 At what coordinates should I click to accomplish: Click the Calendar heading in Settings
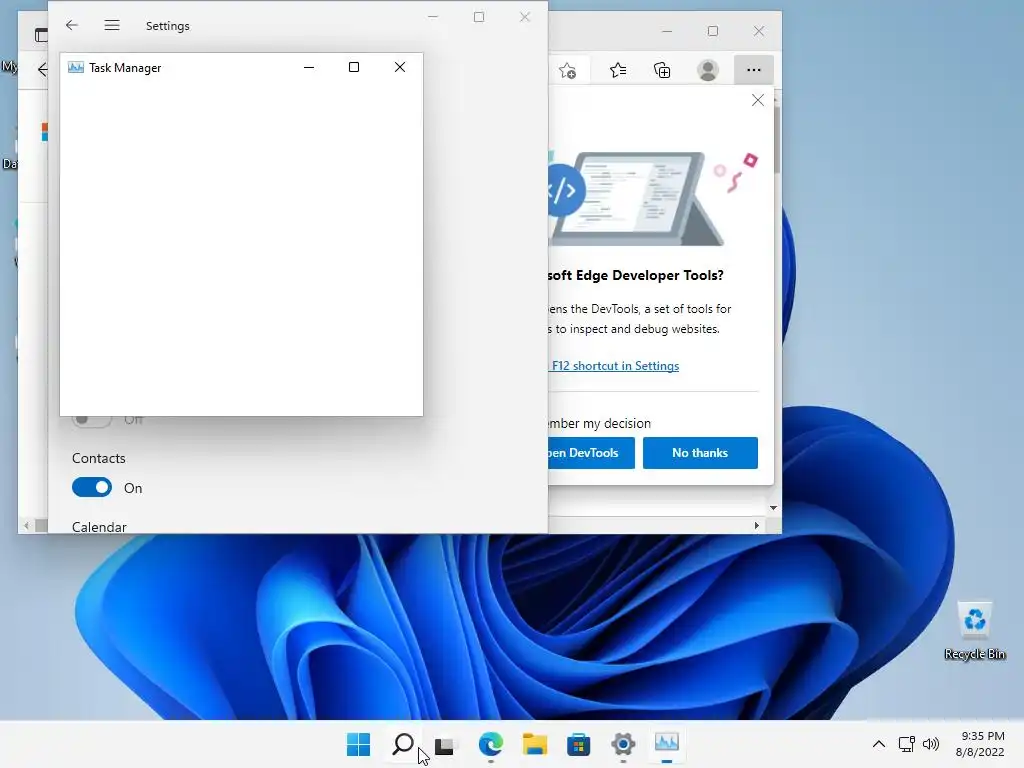[x=99, y=527]
